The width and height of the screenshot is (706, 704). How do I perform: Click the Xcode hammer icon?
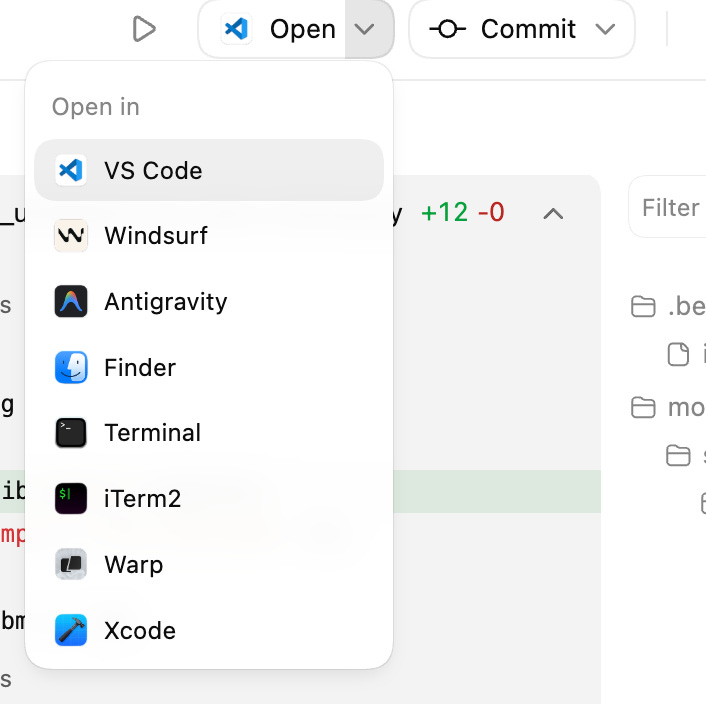(71, 630)
